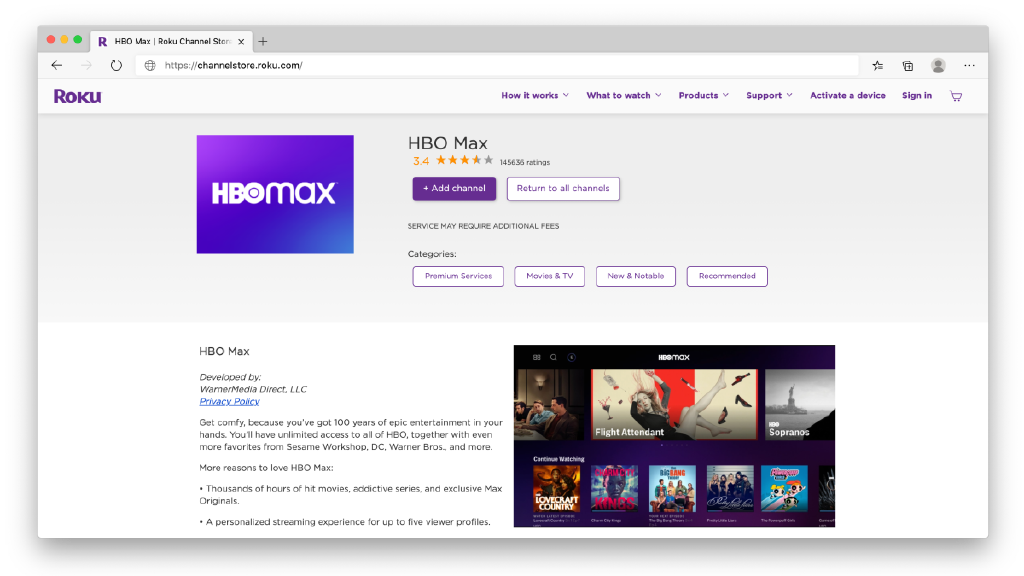This screenshot has height=576, width=1024.
Task: Click the address bar URL field
Action: [496, 65]
